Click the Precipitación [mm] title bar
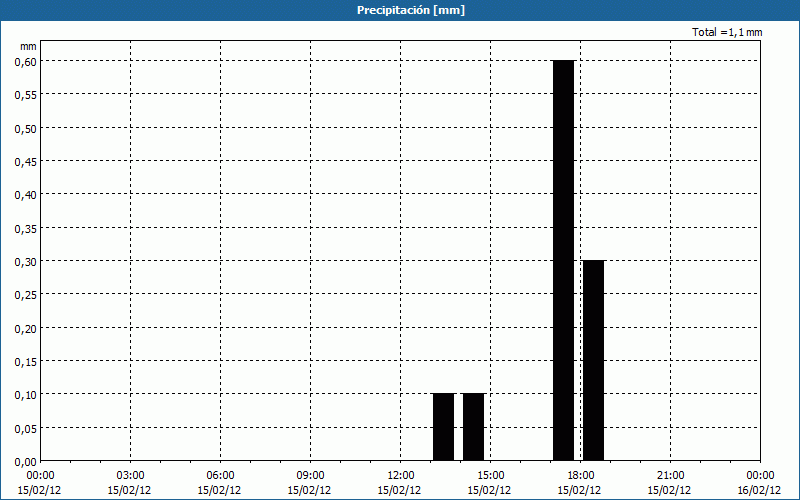Screen dimensions: 800x500 coord(400,10)
